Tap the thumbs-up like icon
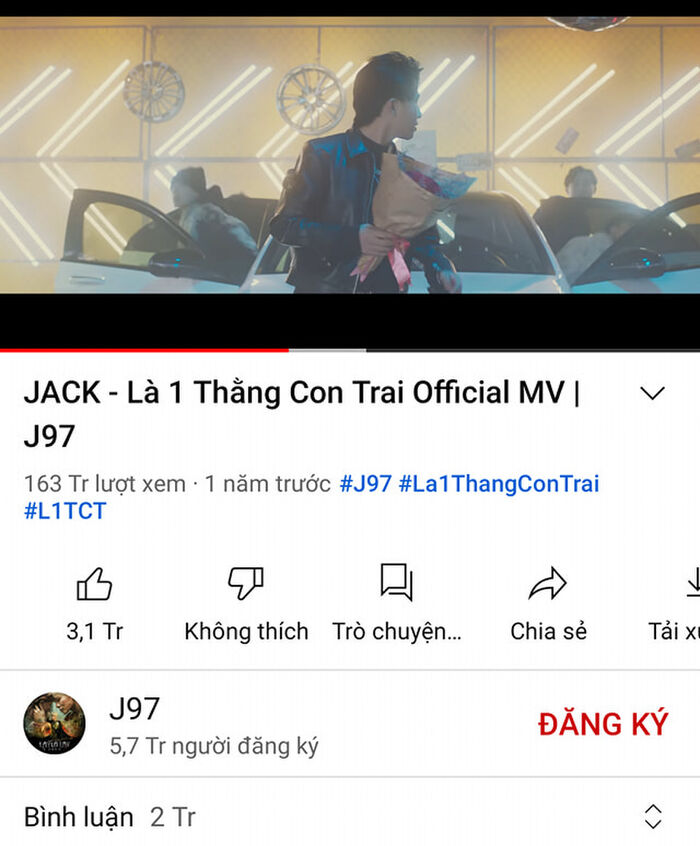Screen dimensions: 700x846 pos(94,584)
